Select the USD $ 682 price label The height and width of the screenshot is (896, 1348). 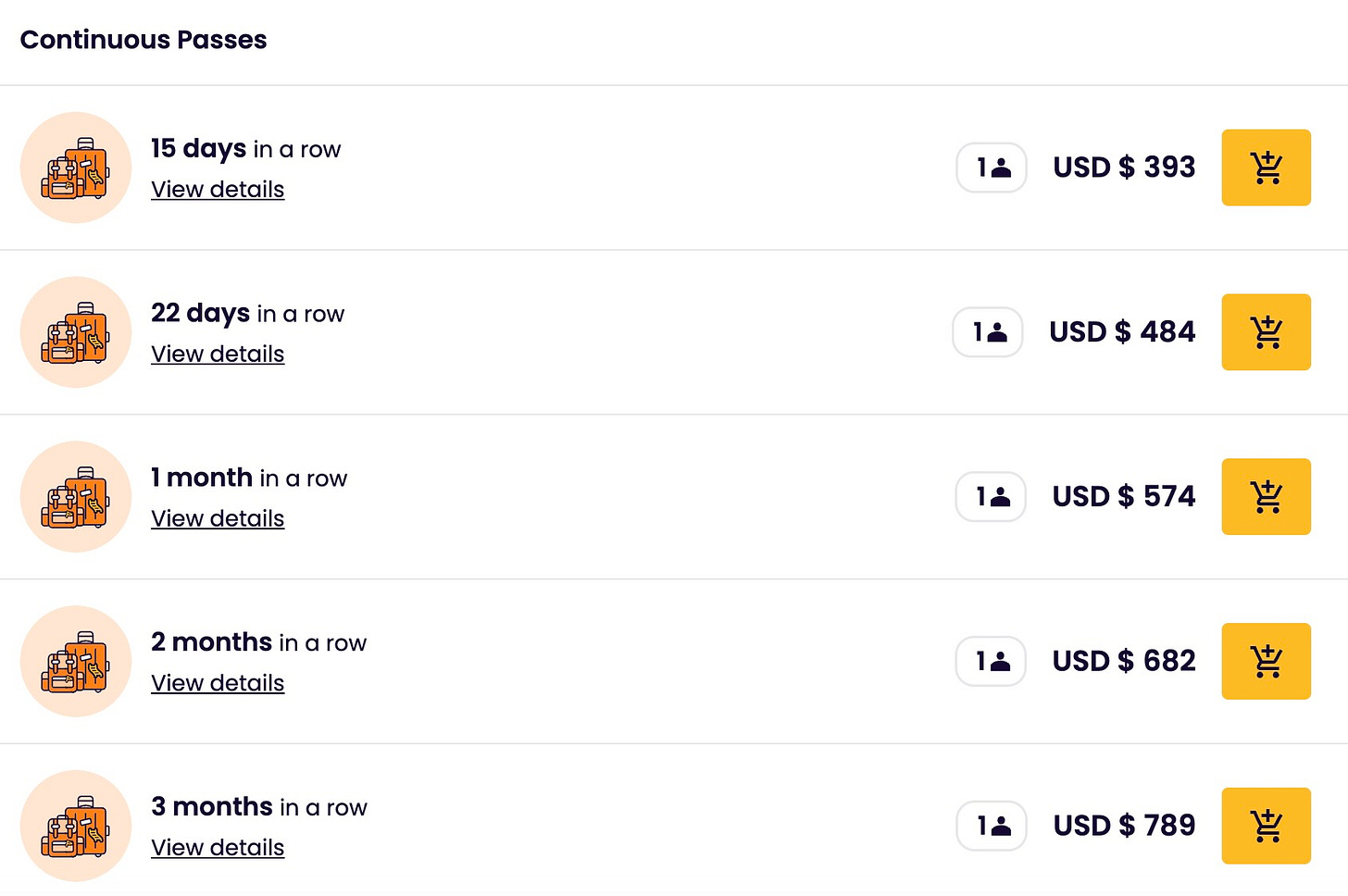[1124, 661]
